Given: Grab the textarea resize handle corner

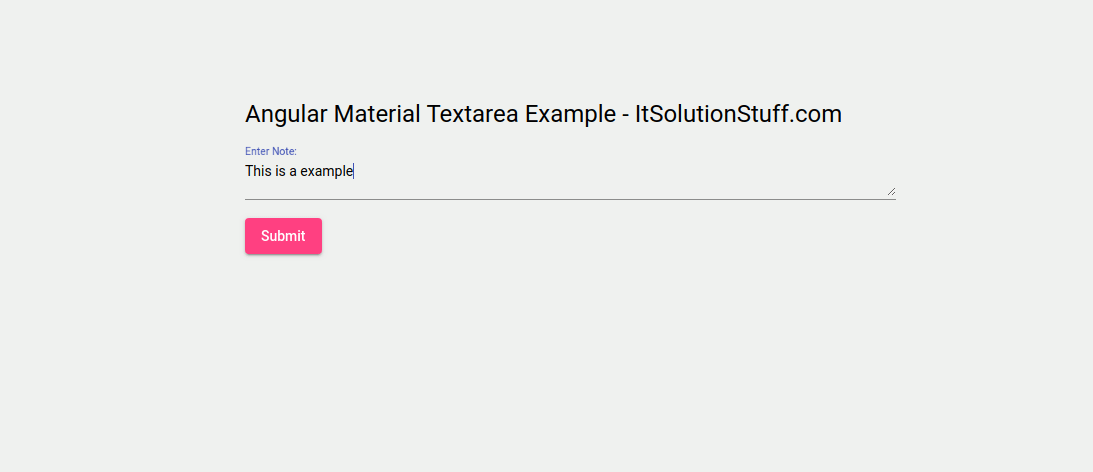Looking at the screenshot, I should pos(890,191).
